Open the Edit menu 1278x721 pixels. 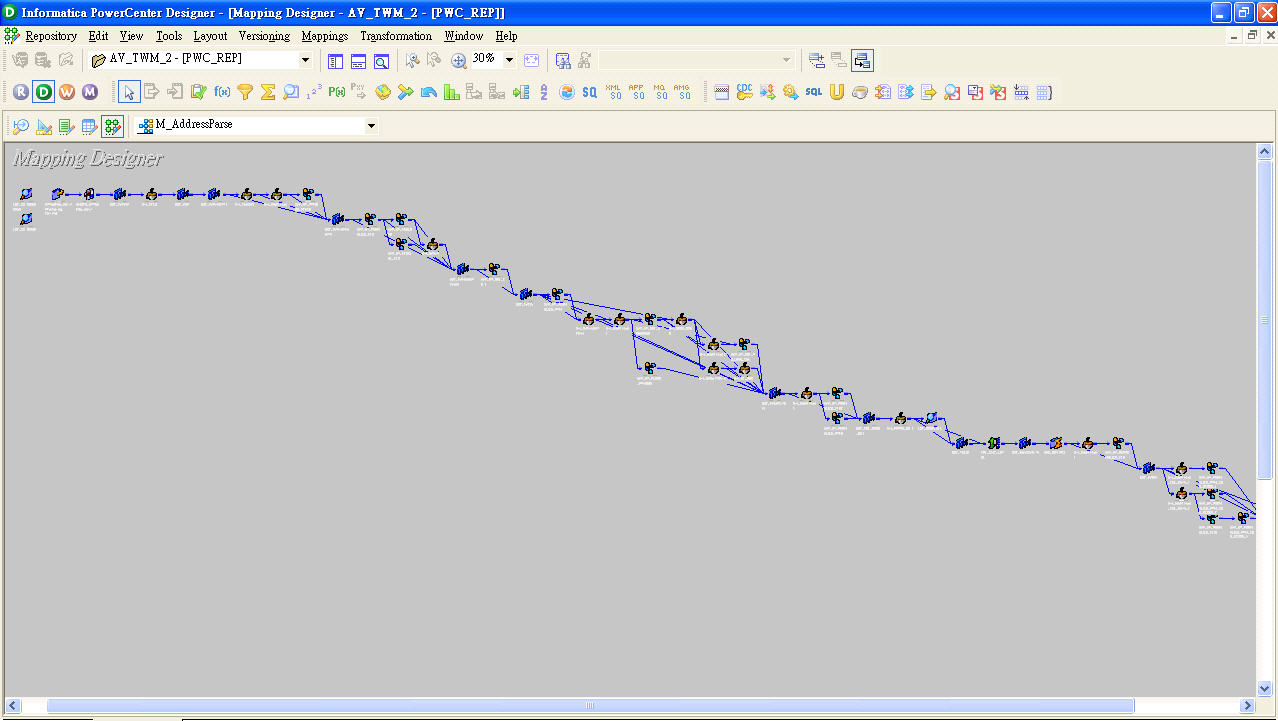(98, 36)
